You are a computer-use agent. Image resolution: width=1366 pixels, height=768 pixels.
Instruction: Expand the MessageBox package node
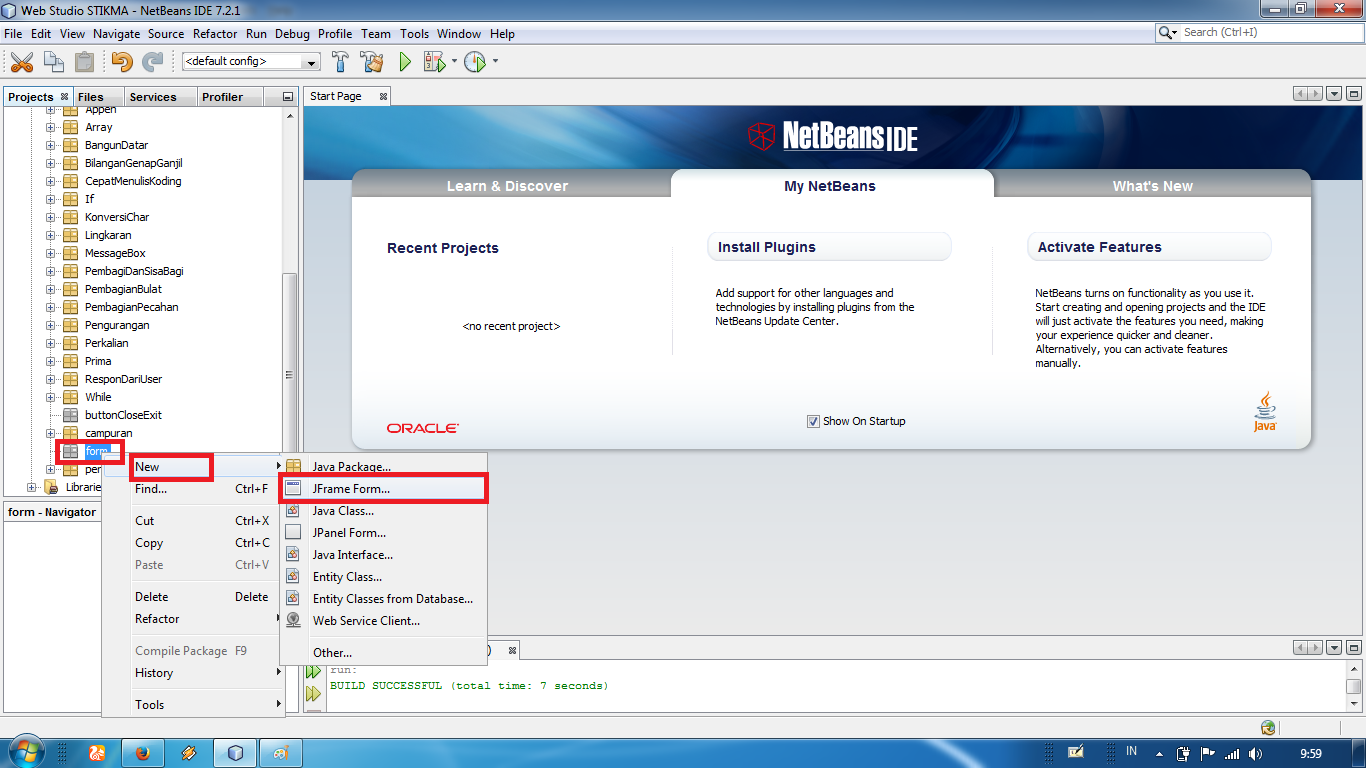(50, 253)
